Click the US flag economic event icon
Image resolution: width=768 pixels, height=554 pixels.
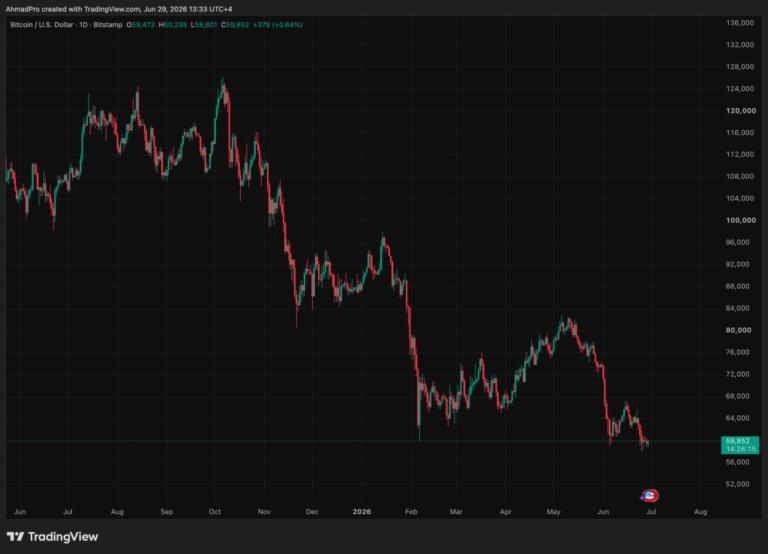click(x=650, y=496)
